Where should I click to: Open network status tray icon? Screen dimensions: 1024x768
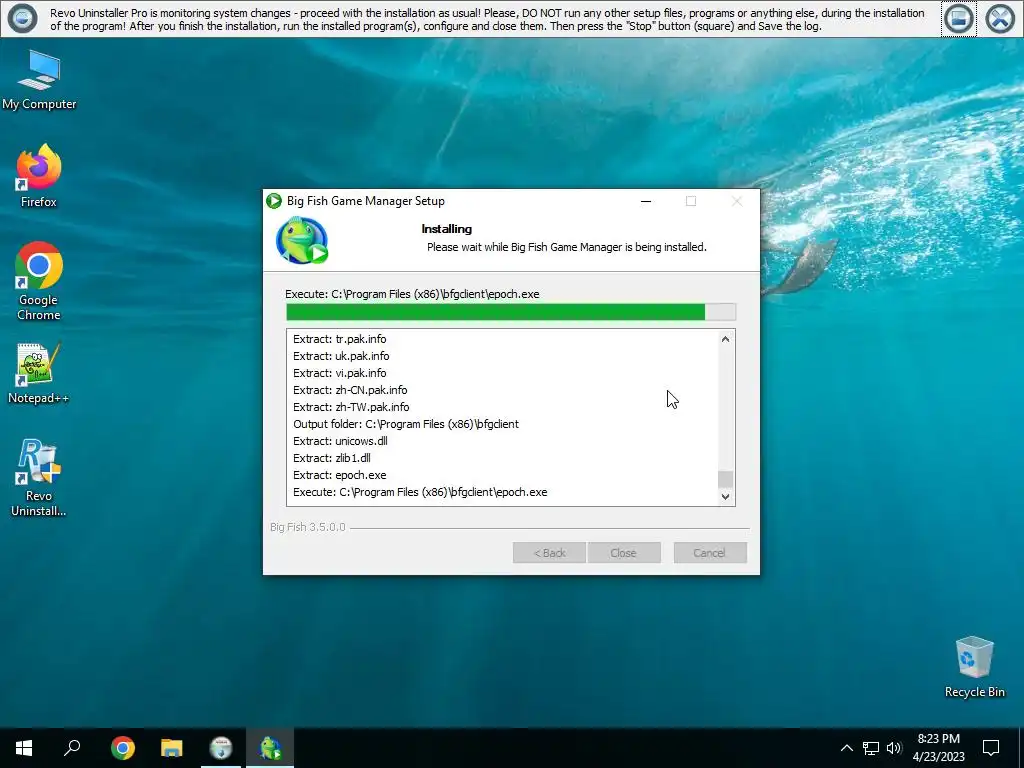click(x=871, y=748)
